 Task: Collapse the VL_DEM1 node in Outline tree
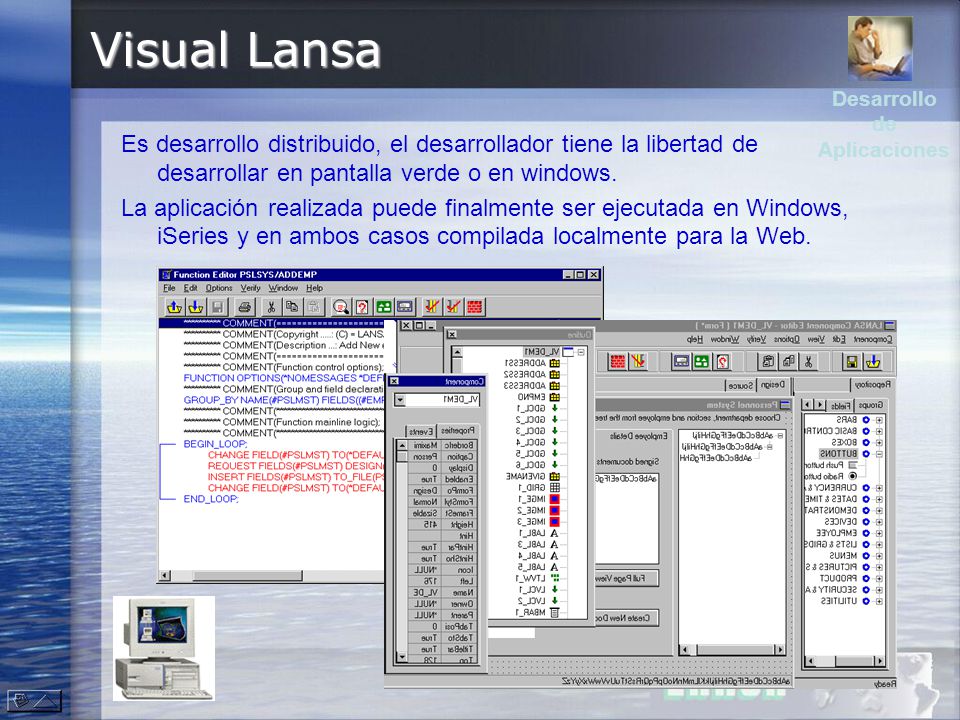coord(581,352)
